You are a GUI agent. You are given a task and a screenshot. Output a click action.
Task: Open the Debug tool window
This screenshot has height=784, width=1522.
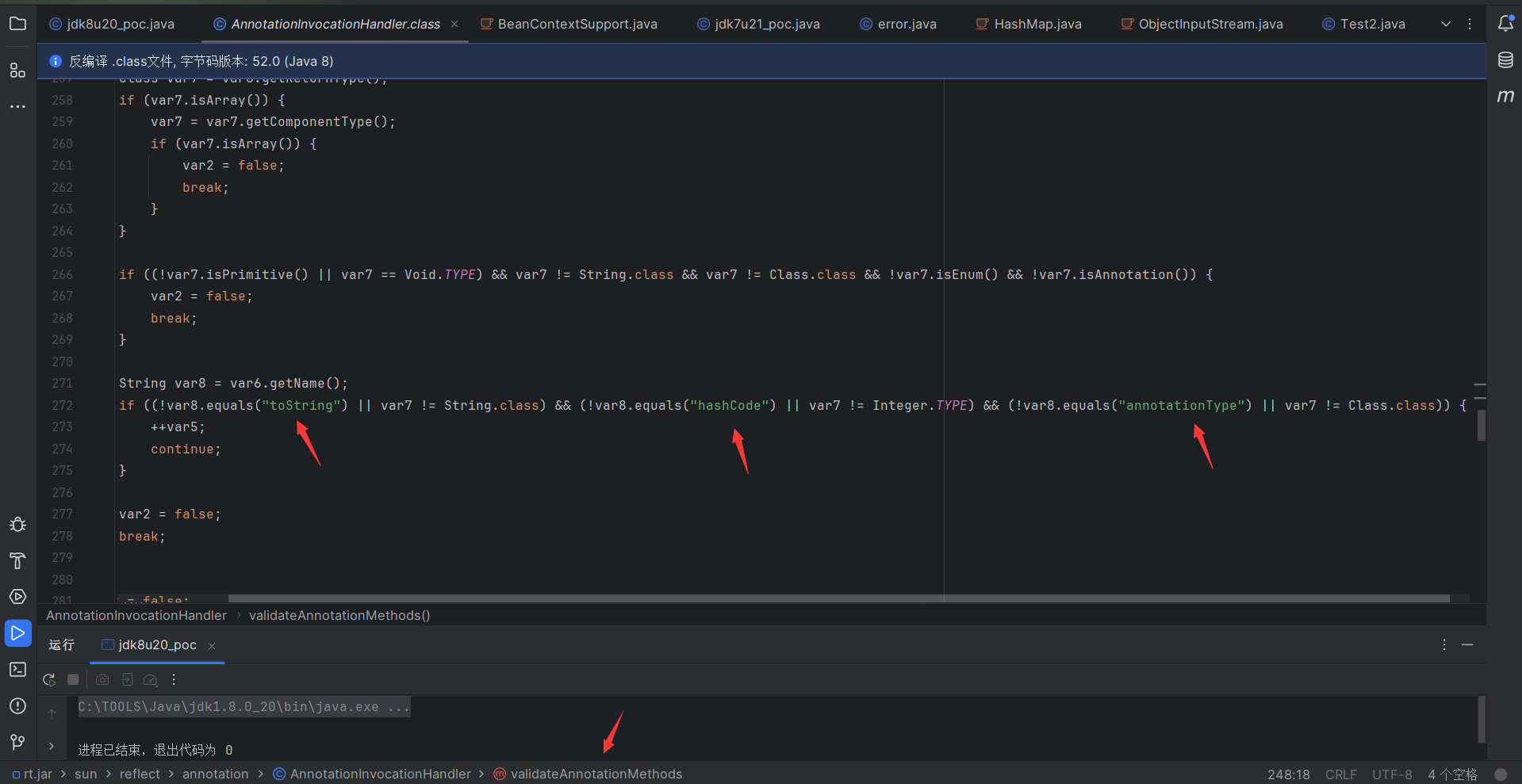pyautogui.click(x=17, y=525)
